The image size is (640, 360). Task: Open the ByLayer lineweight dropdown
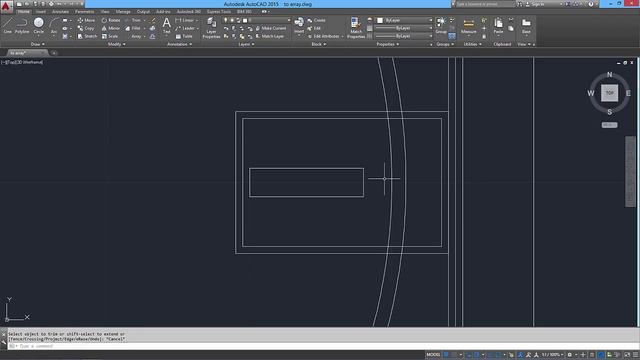(x=404, y=28)
